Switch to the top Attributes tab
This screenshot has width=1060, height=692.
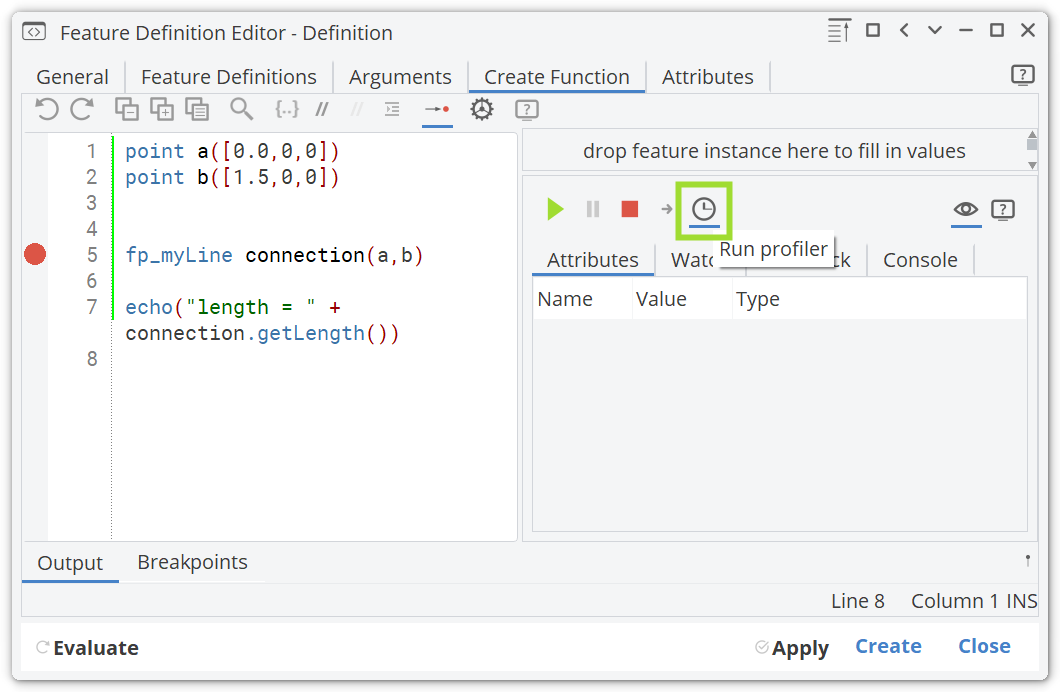point(708,77)
